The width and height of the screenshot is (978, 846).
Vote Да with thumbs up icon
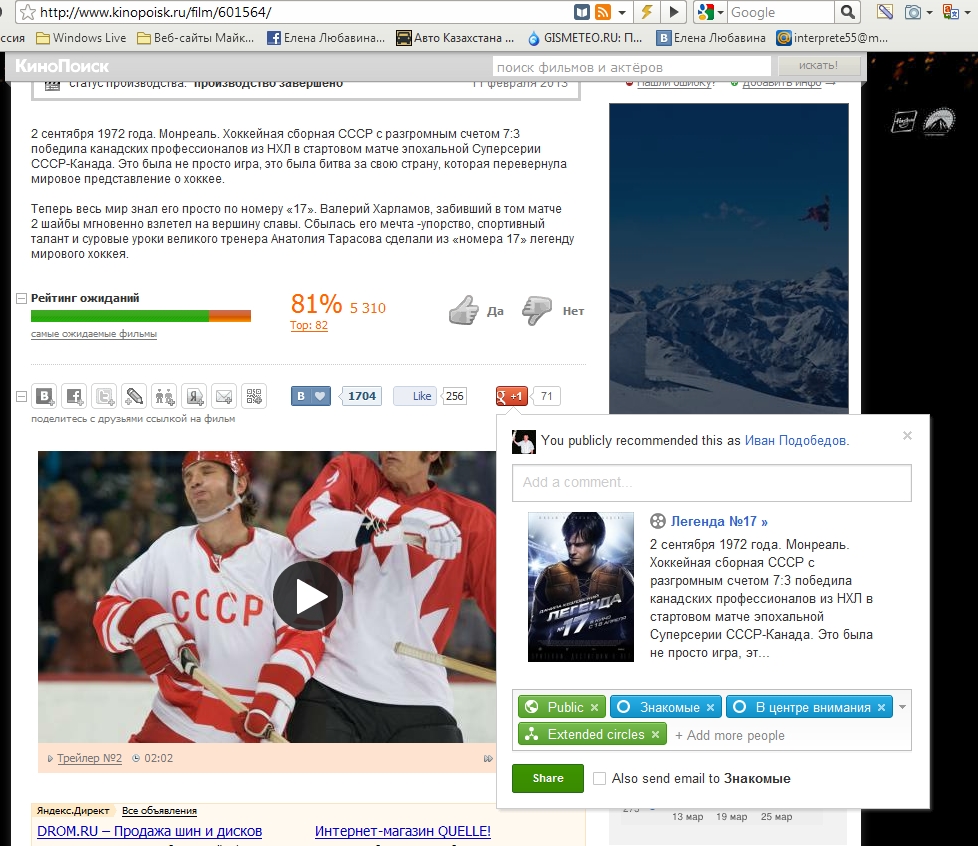tap(463, 310)
